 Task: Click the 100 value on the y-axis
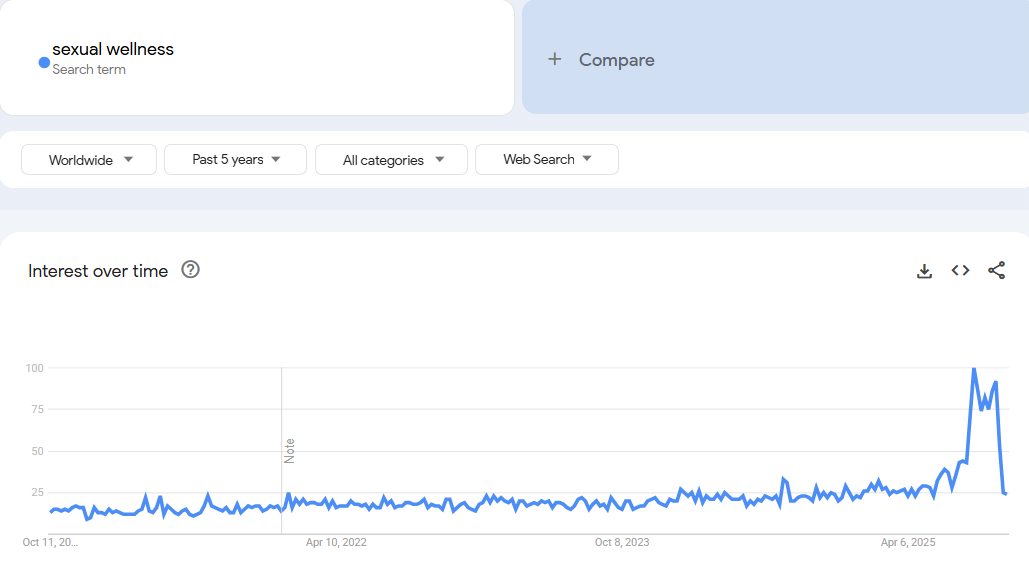[x=33, y=367]
